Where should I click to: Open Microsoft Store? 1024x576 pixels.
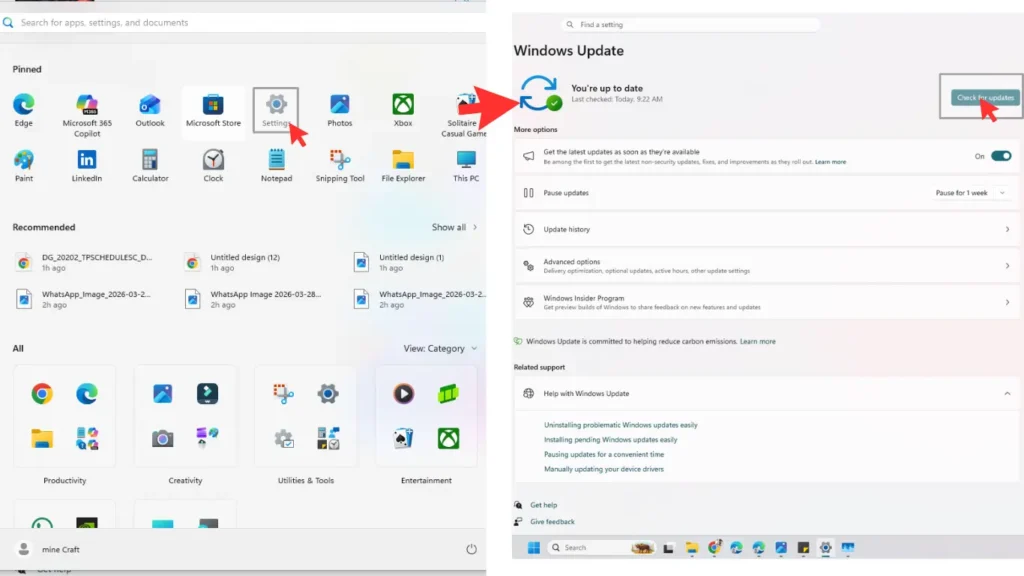pyautogui.click(x=213, y=105)
